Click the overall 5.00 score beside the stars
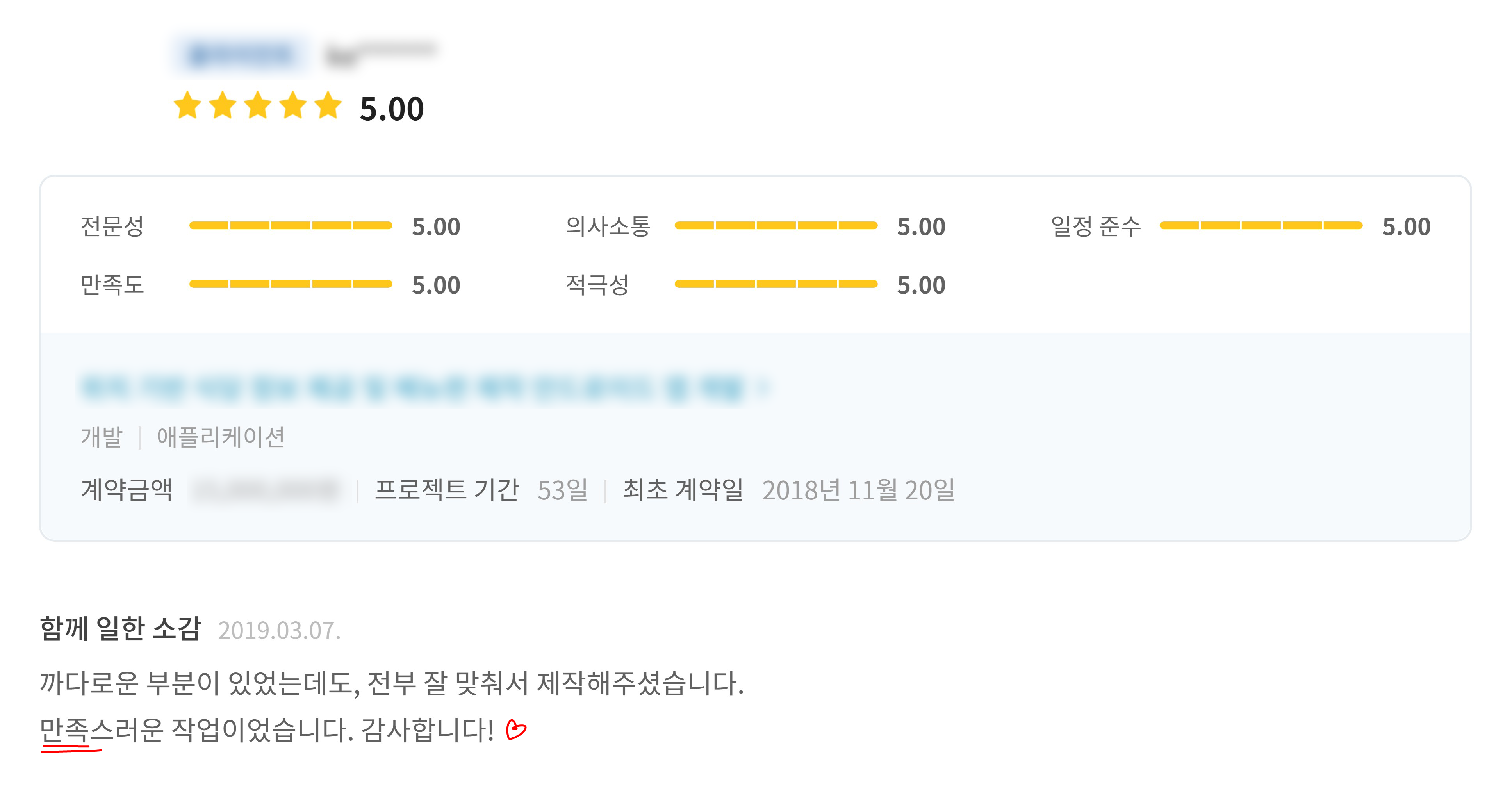This screenshot has width=1512, height=790. (x=392, y=109)
